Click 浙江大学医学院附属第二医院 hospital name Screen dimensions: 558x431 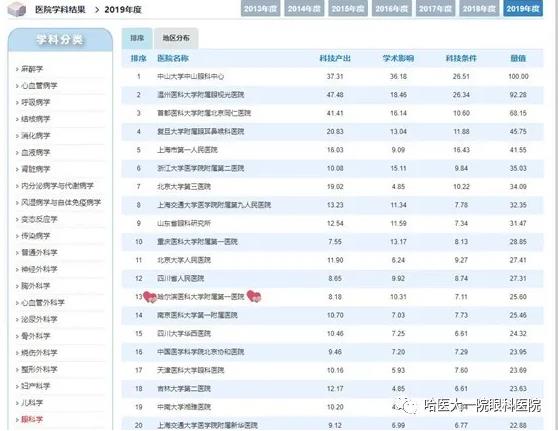(201, 168)
